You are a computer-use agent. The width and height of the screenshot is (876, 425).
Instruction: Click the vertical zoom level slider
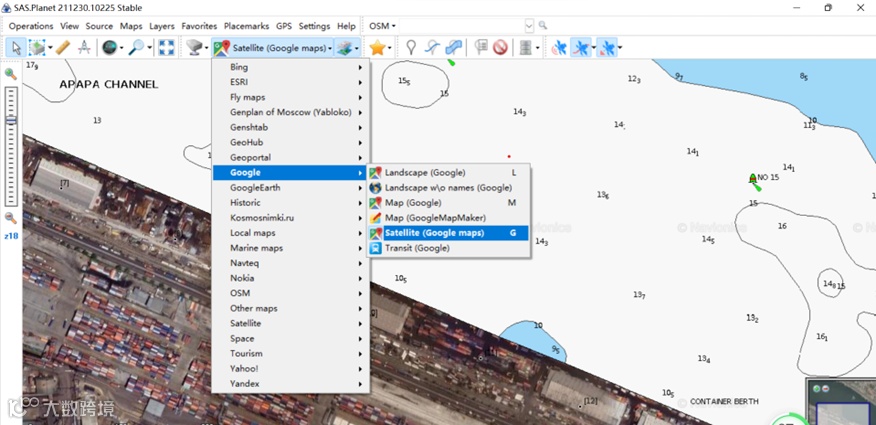point(11,146)
